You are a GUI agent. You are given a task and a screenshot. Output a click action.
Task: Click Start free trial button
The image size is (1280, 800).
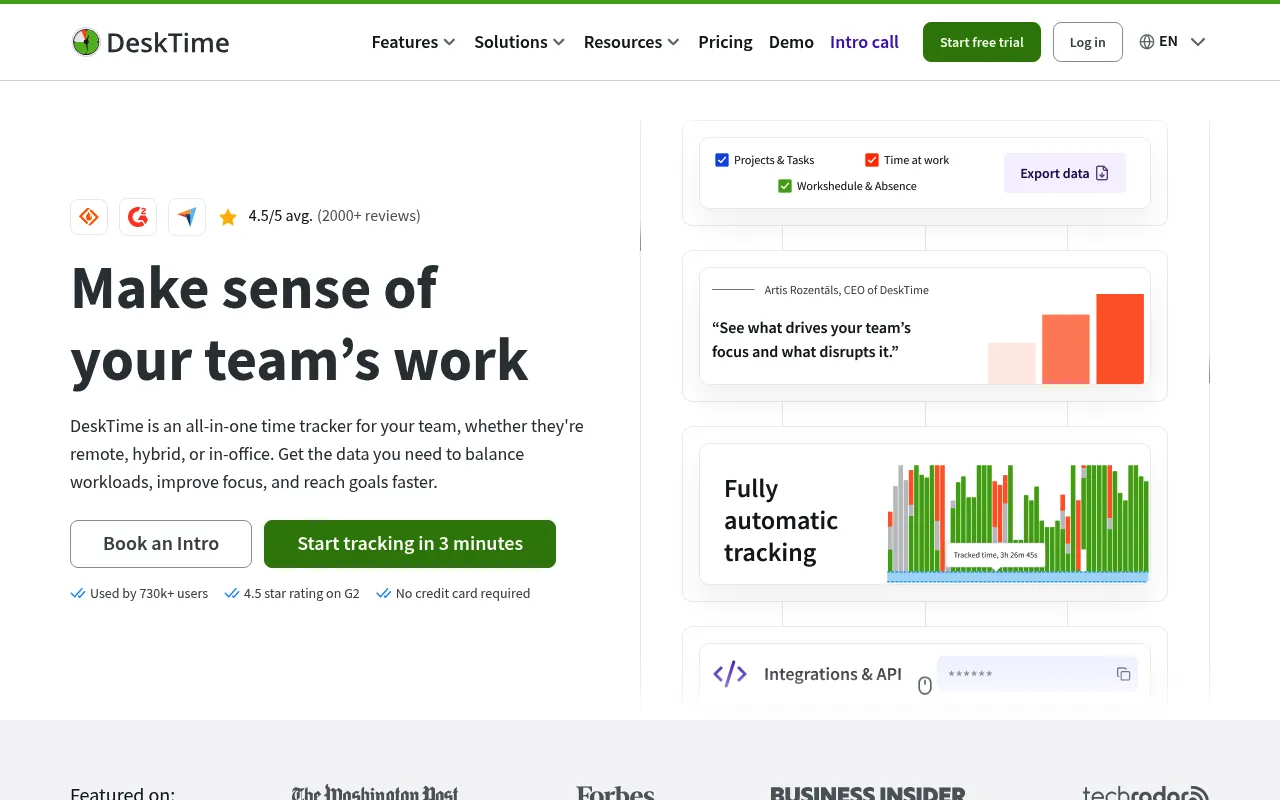tap(982, 42)
